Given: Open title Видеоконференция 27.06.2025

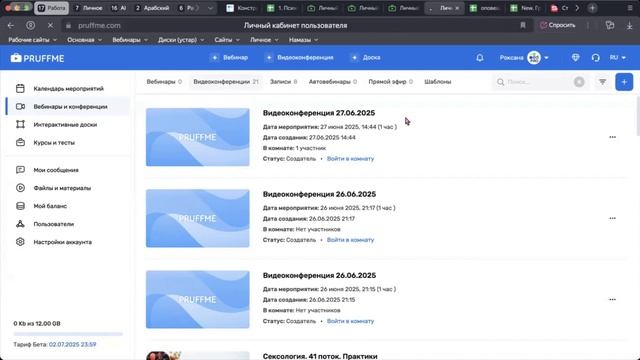Looking at the screenshot, I should pos(319,113).
